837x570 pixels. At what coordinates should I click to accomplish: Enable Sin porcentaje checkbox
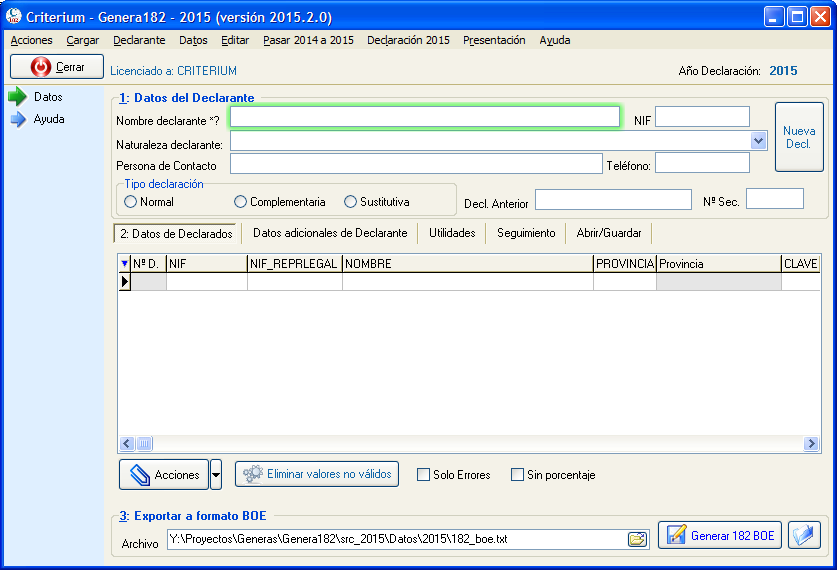point(517,474)
